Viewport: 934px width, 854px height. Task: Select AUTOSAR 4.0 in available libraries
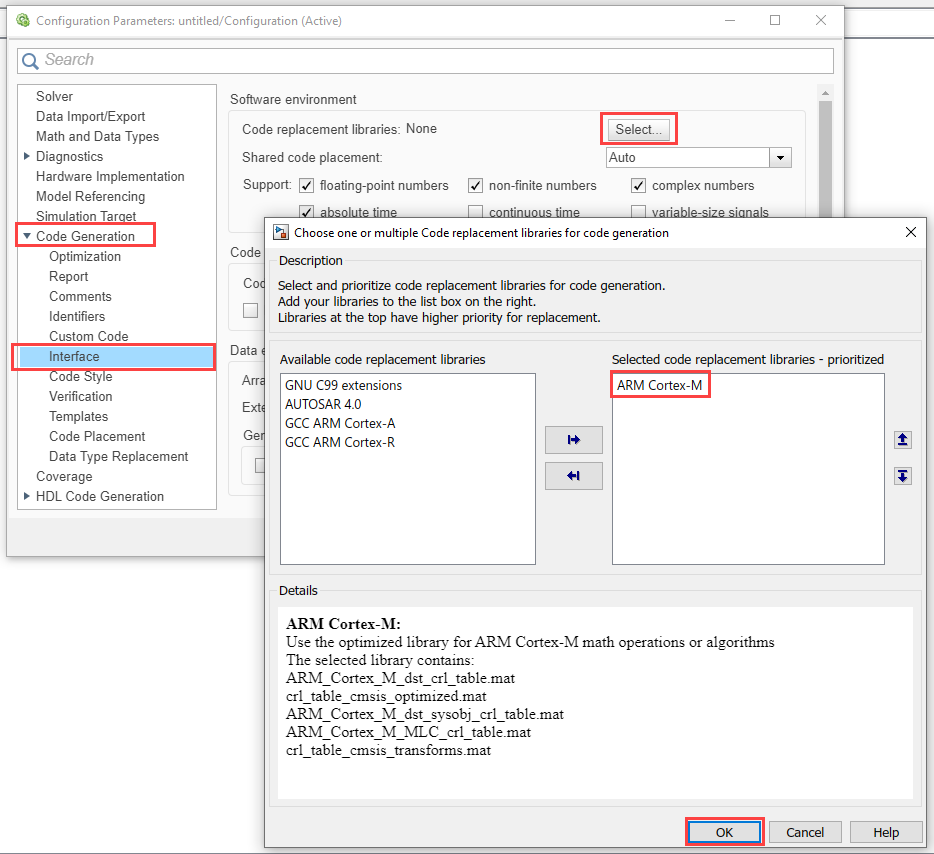tap(323, 404)
